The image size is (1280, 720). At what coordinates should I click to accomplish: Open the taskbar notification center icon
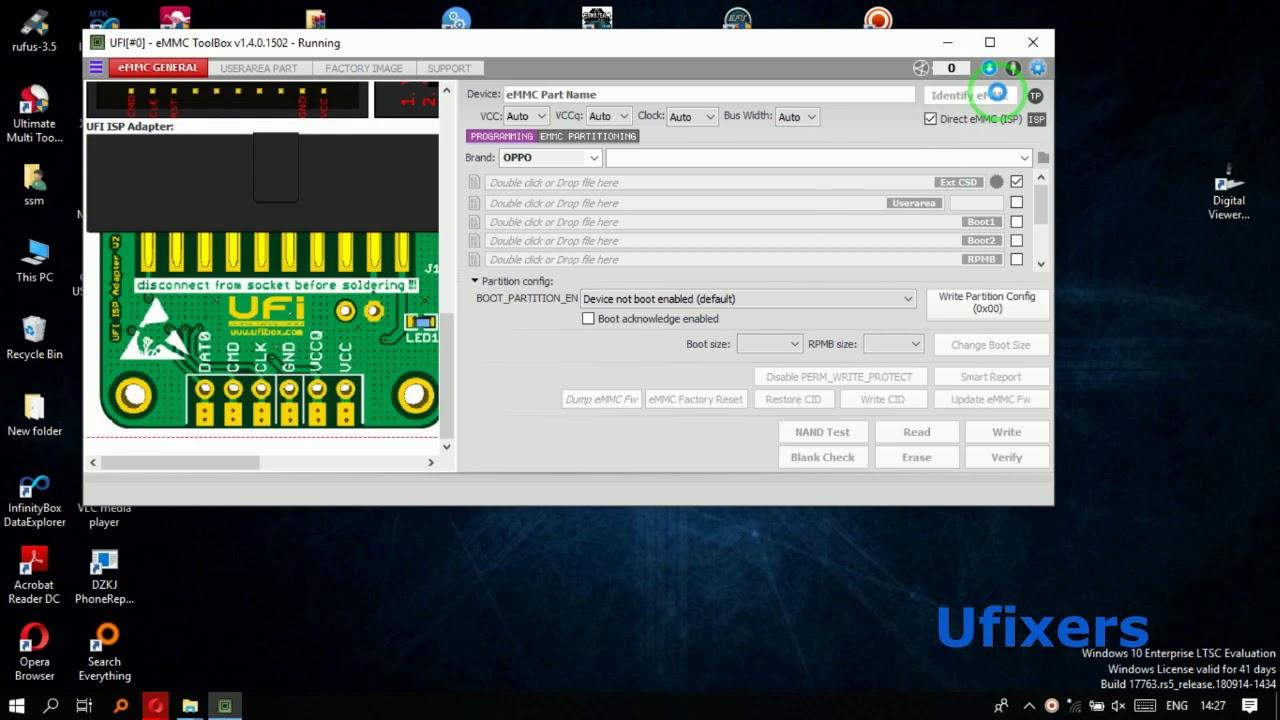pyautogui.click(x=1250, y=706)
